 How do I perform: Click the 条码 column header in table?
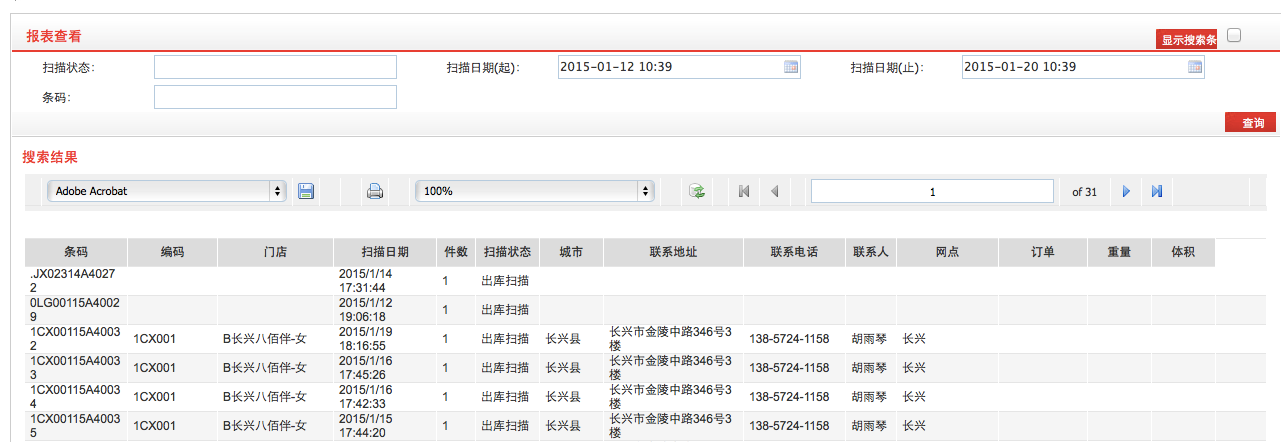76,253
